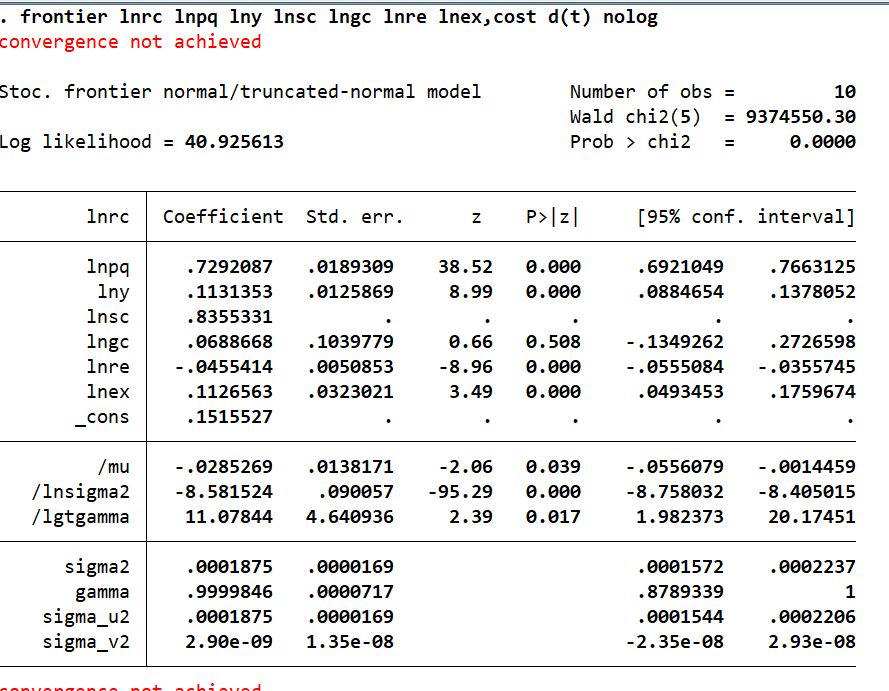Click /lgtgamma coefficient 11.07844
This screenshot has width=889, height=691.
coord(229,517)
